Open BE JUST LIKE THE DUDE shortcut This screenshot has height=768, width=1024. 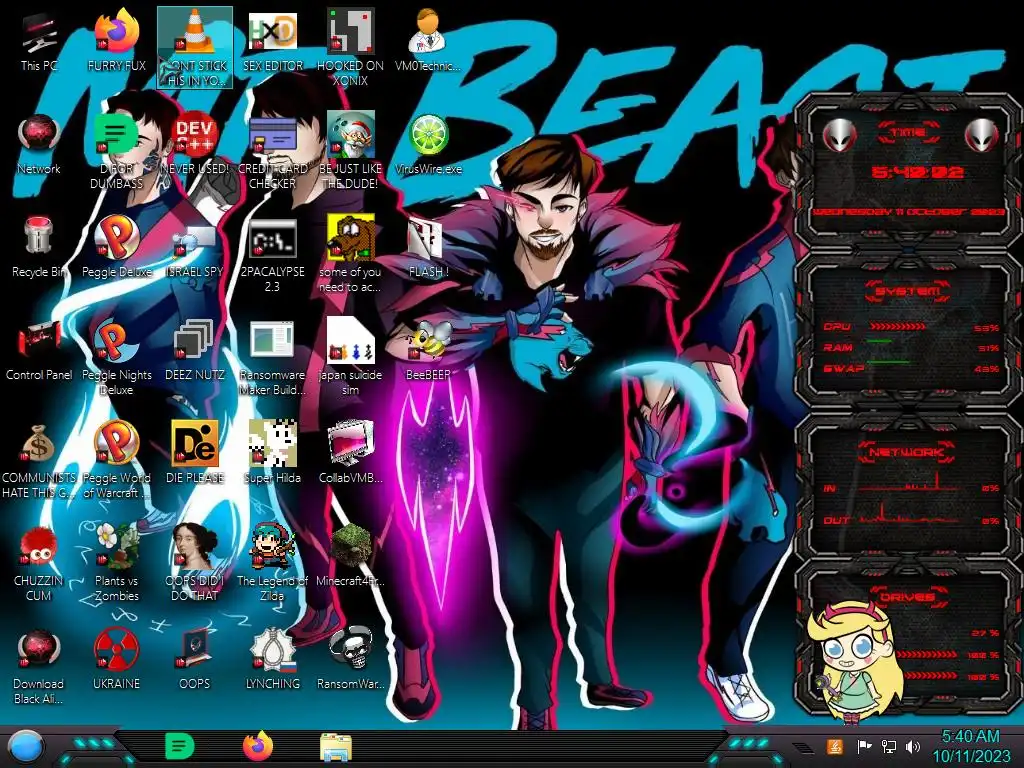click(x=350, y=152)
